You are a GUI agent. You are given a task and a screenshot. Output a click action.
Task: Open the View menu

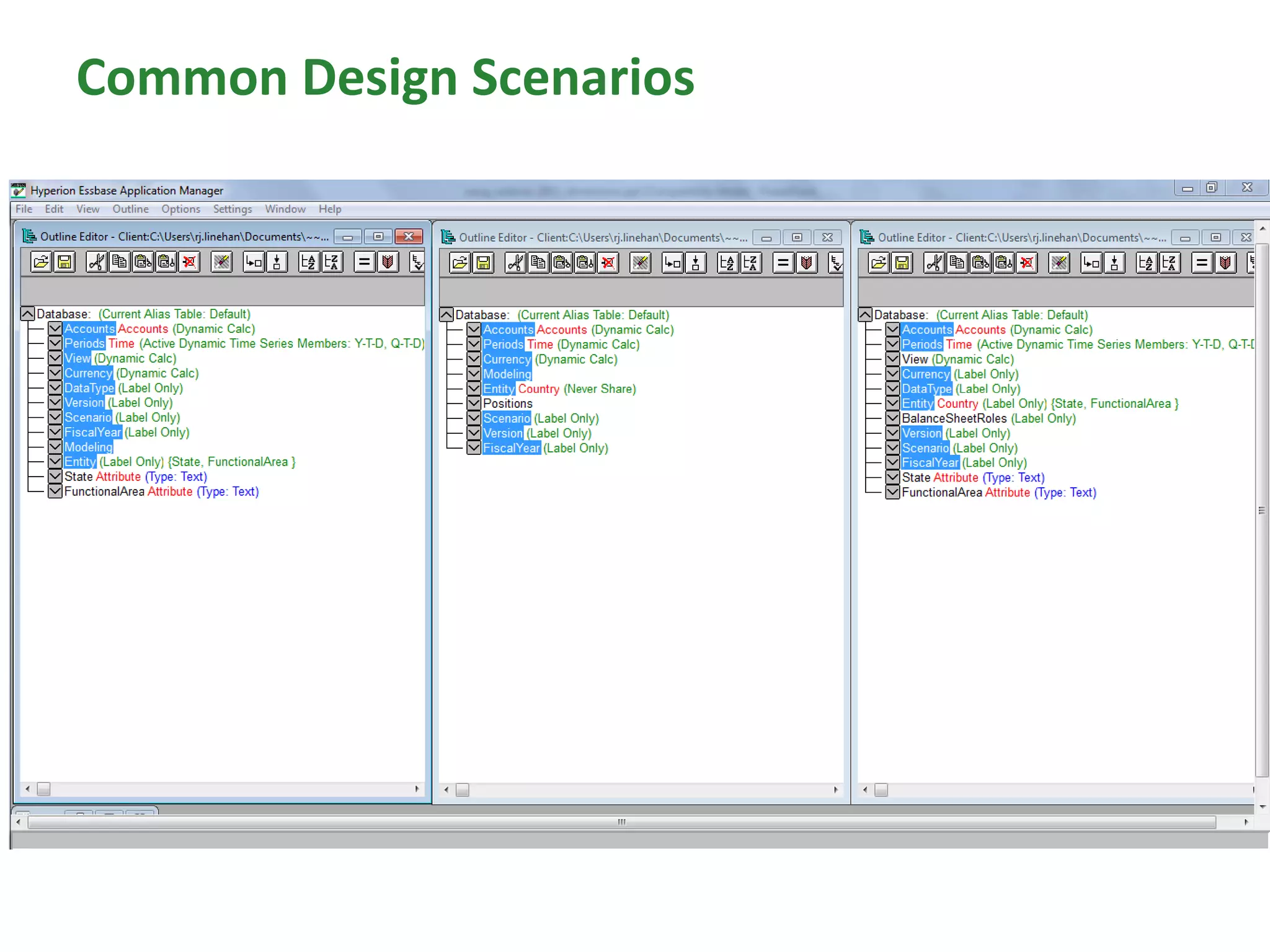(x=87, y=209)
